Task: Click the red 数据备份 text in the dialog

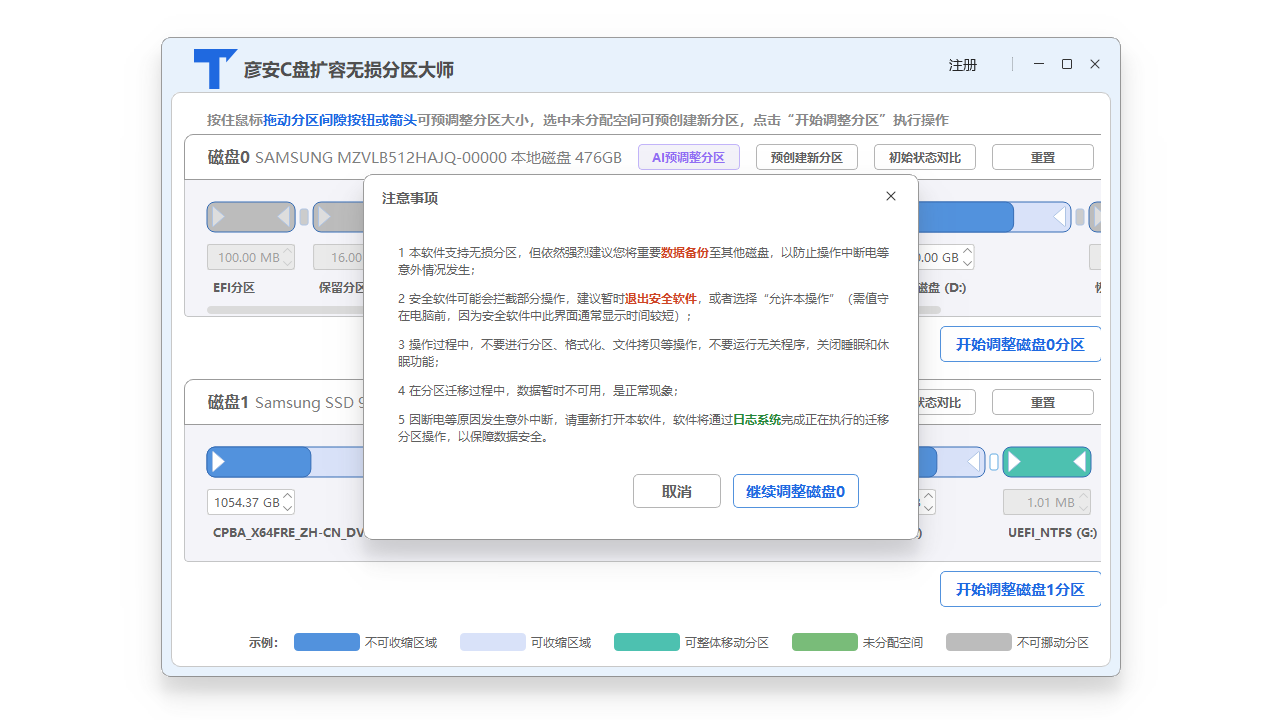Action: tap(685, 253)
